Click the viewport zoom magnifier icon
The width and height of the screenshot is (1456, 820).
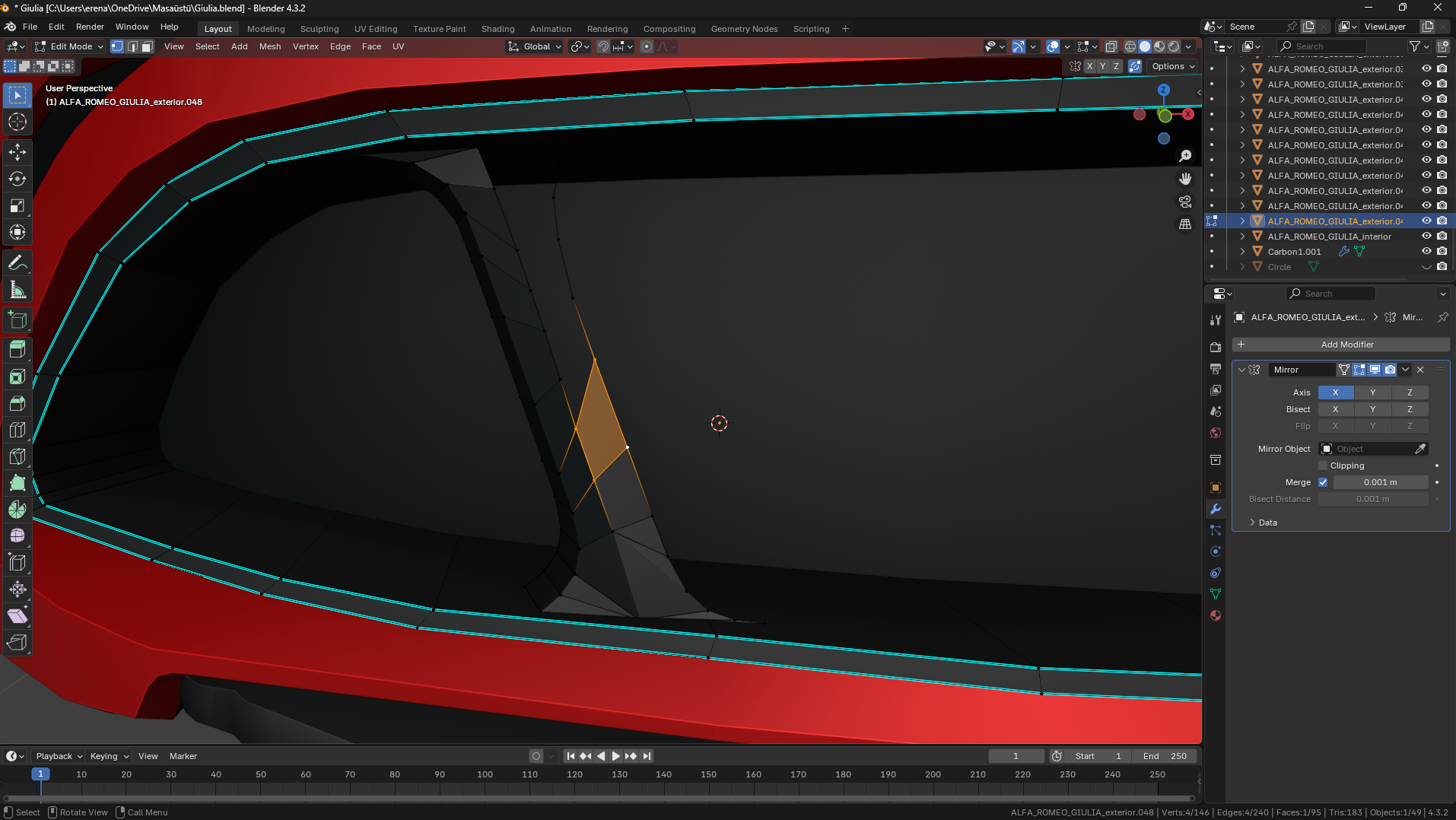pyautogui.click(x=1185, y=156)
